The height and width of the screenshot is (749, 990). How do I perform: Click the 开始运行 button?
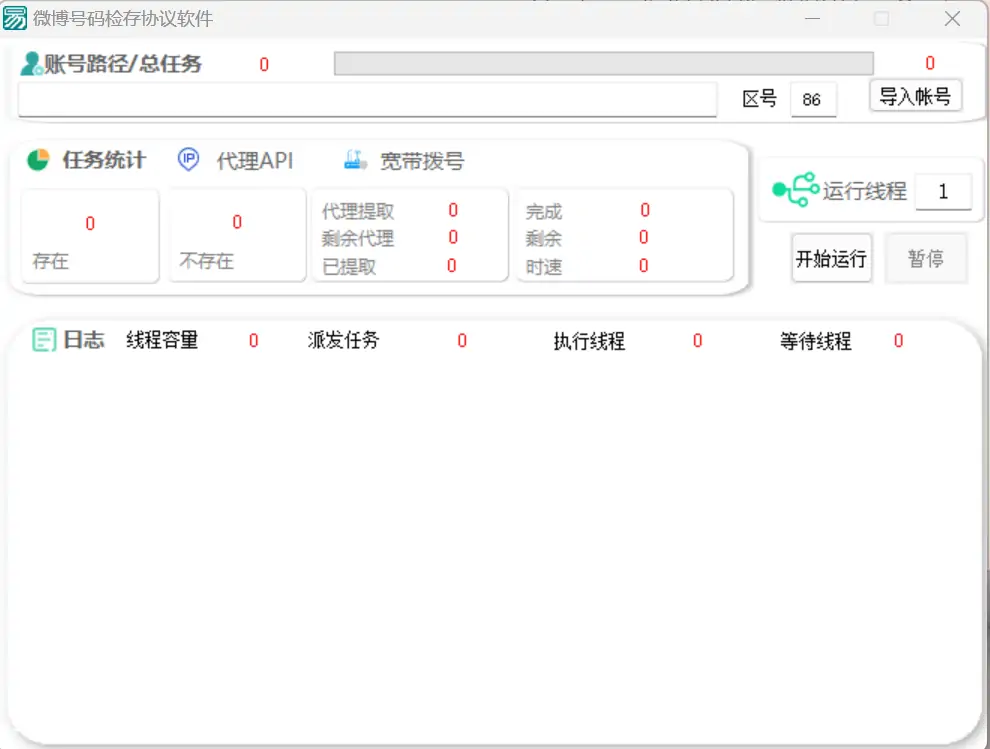pyautogui.click(x=832, y=258)
